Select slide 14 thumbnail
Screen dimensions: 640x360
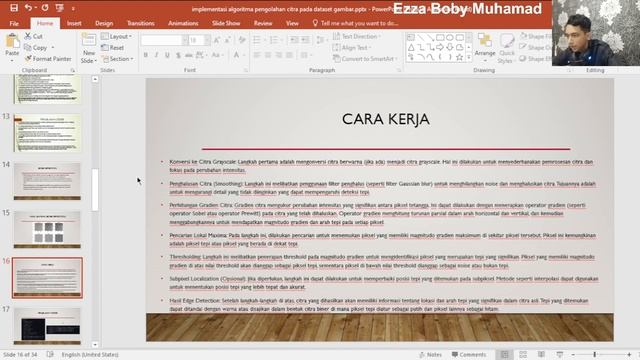pyautogui.click(x=47, y=181)
